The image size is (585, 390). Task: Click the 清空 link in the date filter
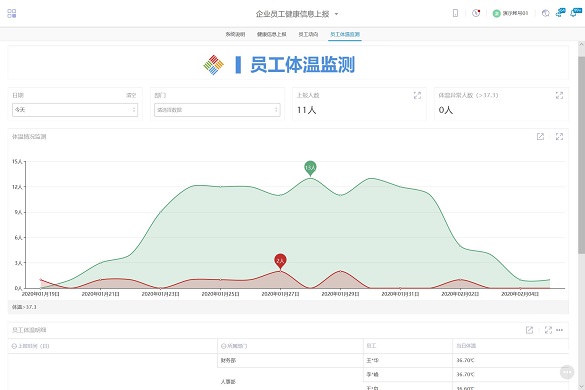click(x=131, y=96)
